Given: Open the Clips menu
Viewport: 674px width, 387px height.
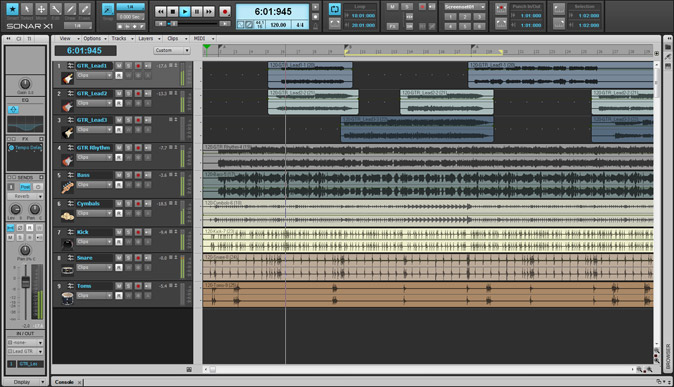Looking at the screenshot, I should tap(176, 39).
